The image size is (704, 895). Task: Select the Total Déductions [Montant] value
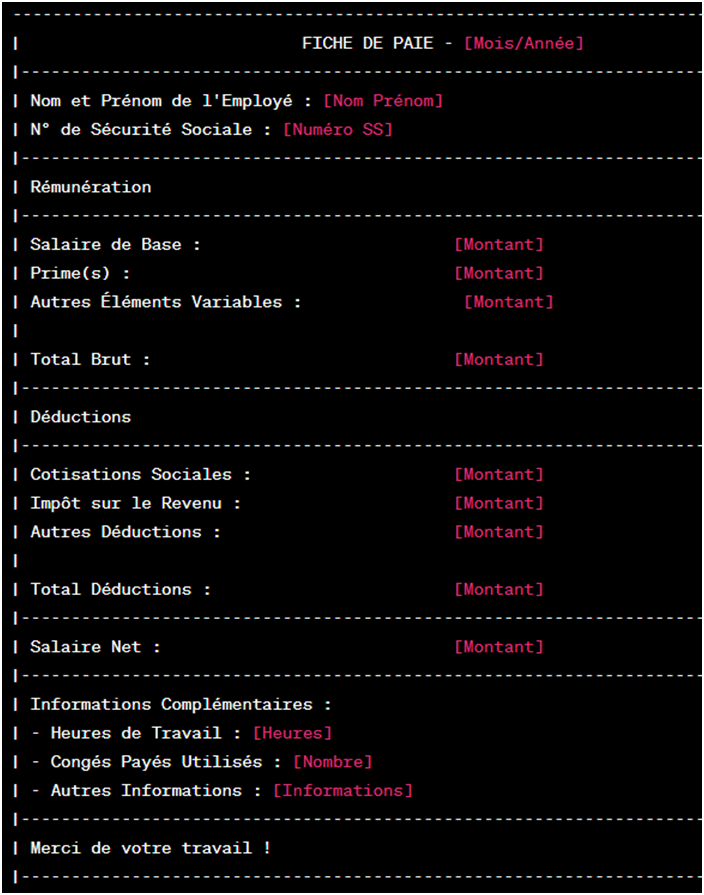tap(499, 590)
